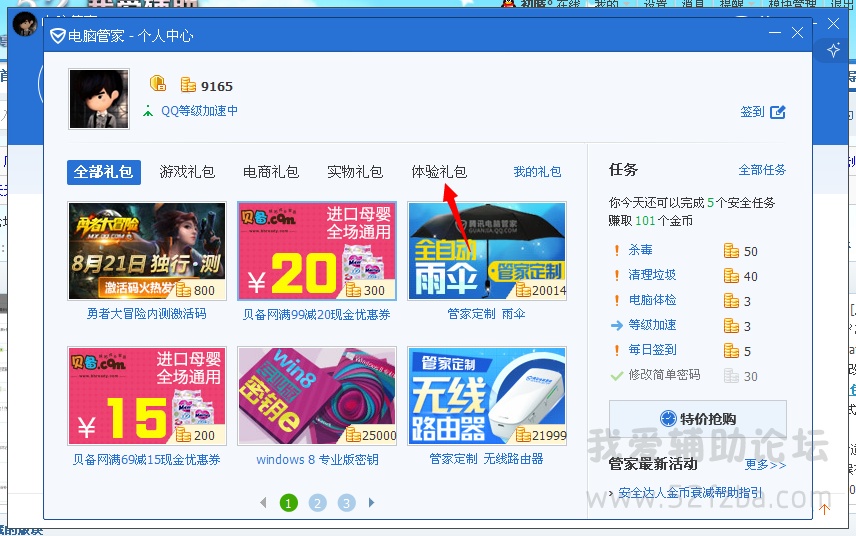Open the 体验礼包 tab
This screenshot has height=536, width=856.
click(x=439, y=172)
